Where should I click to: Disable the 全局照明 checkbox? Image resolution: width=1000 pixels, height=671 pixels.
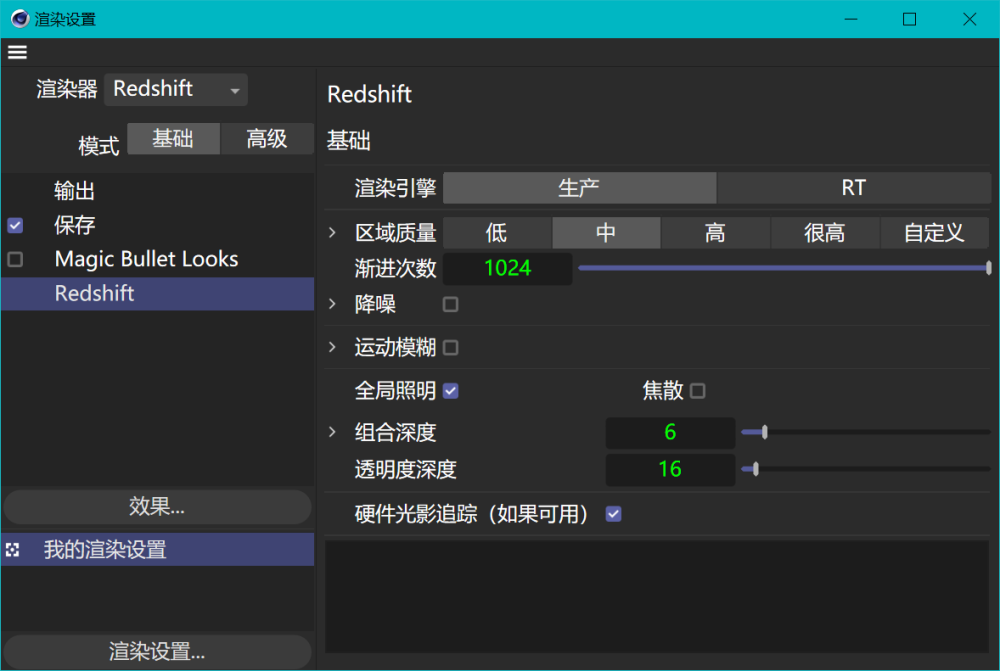(x=450, y=391)
